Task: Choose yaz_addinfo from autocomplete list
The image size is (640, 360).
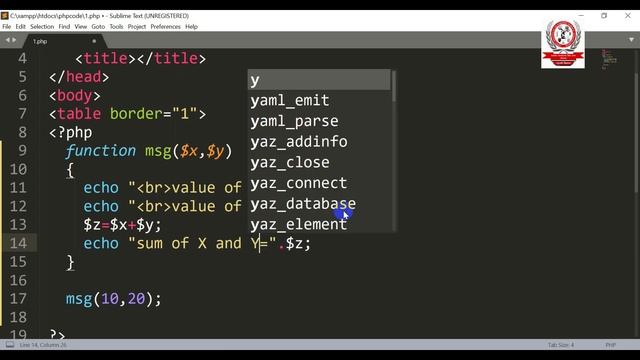Action: click(319, 142)
